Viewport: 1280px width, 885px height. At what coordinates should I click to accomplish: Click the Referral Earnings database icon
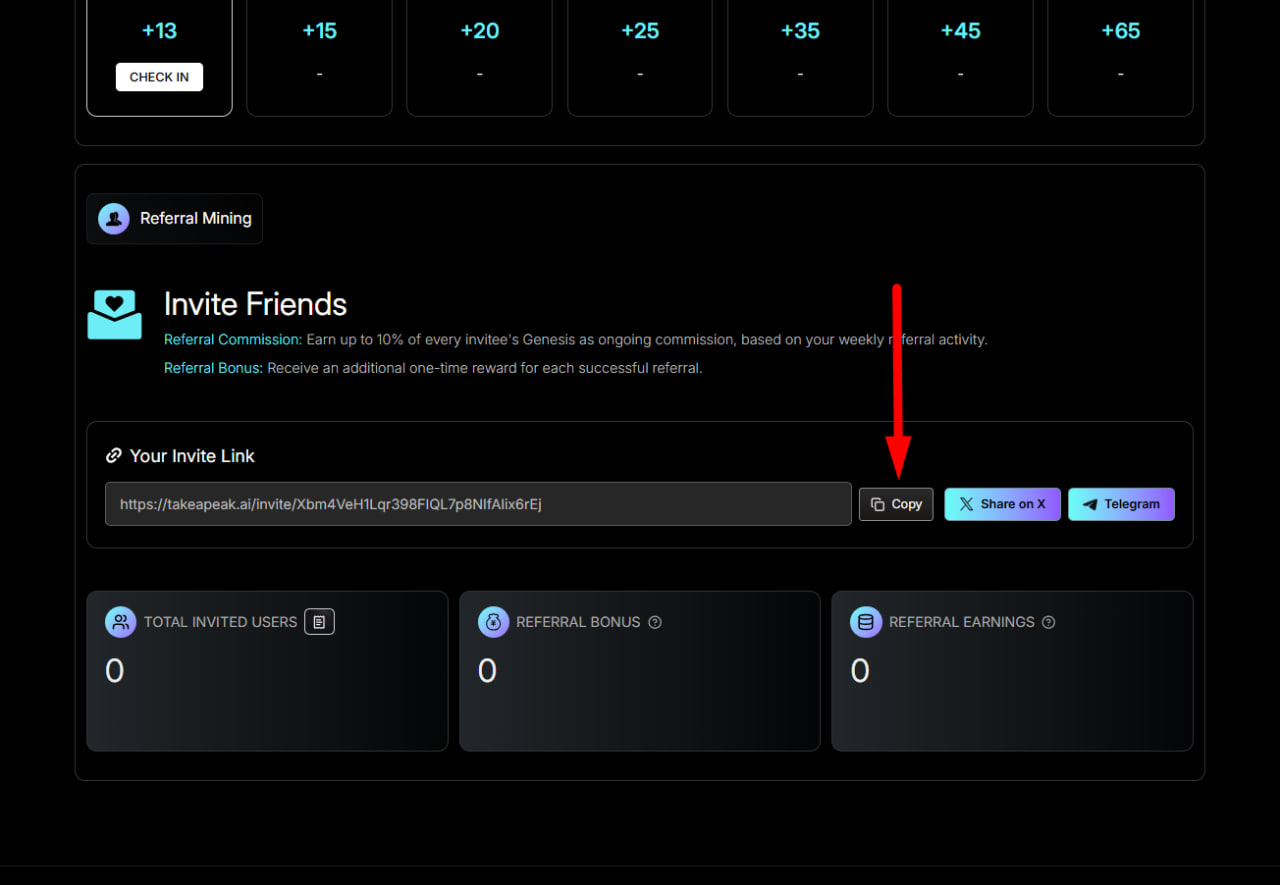866,622
